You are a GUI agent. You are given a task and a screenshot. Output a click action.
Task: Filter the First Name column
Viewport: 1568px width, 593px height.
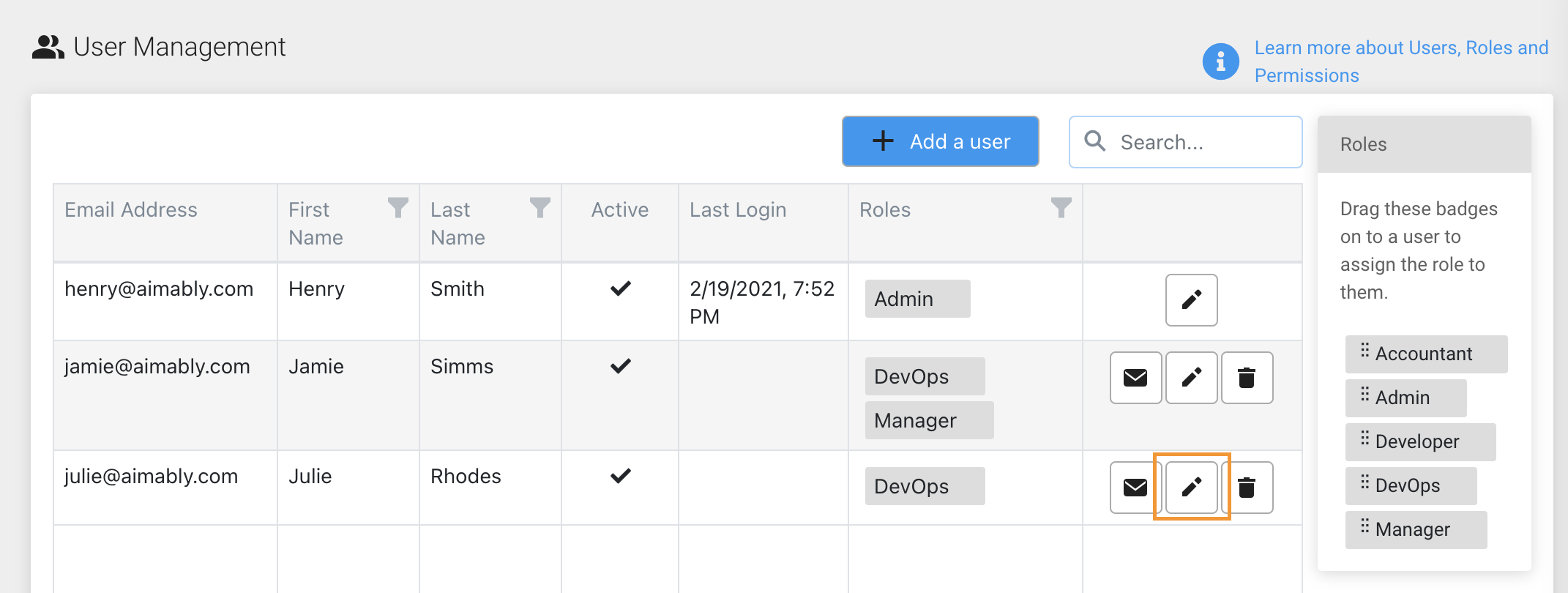(x=397, y=208)
